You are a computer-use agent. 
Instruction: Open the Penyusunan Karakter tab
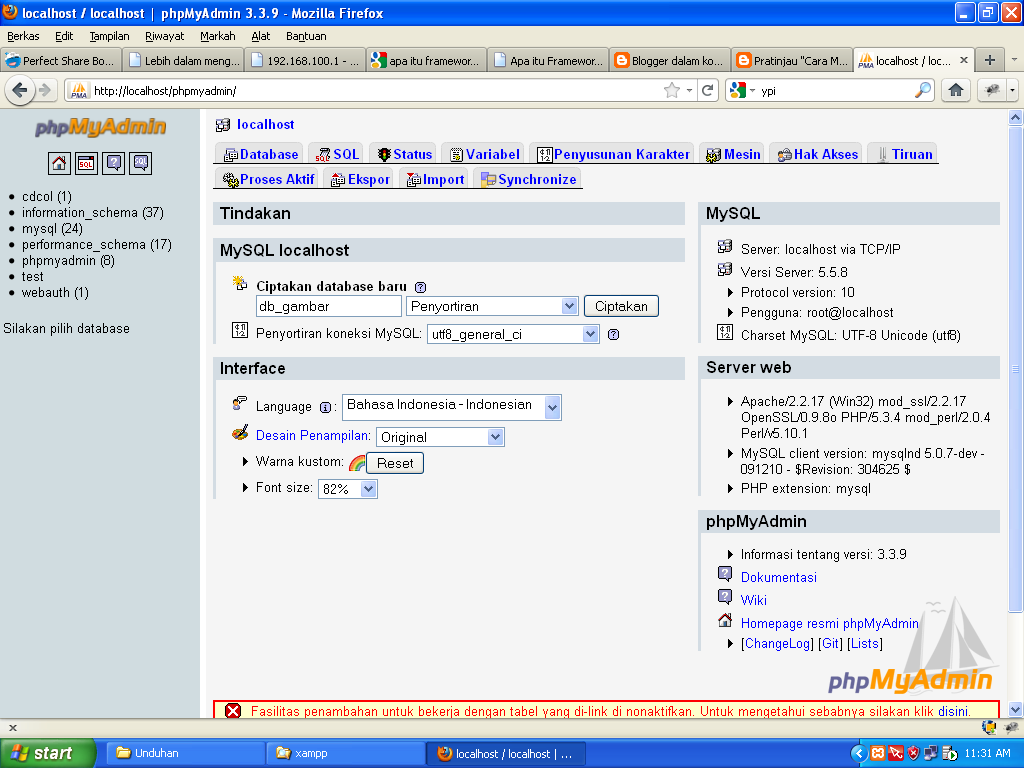click(613, 154)
